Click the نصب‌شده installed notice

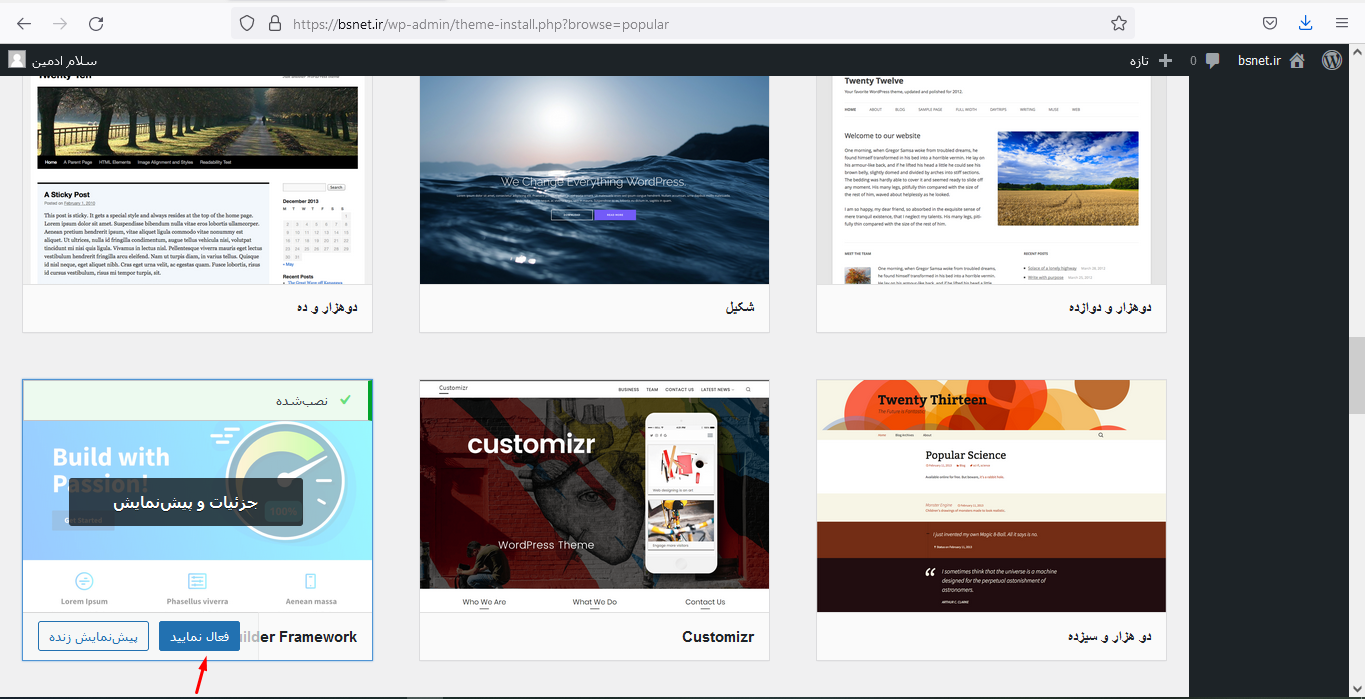click(x=197, y=400)
